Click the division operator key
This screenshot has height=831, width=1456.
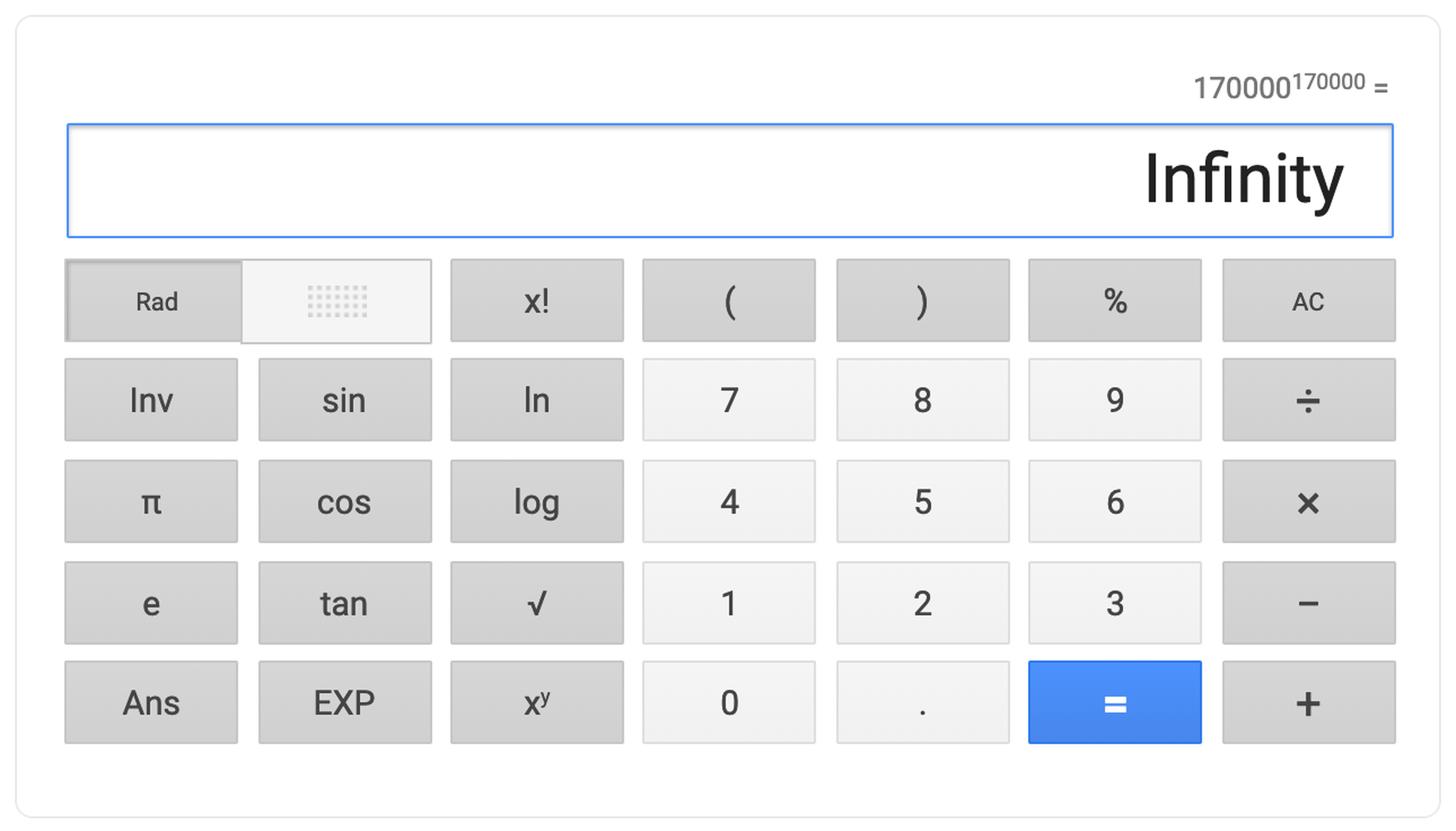pos(1308,400)
